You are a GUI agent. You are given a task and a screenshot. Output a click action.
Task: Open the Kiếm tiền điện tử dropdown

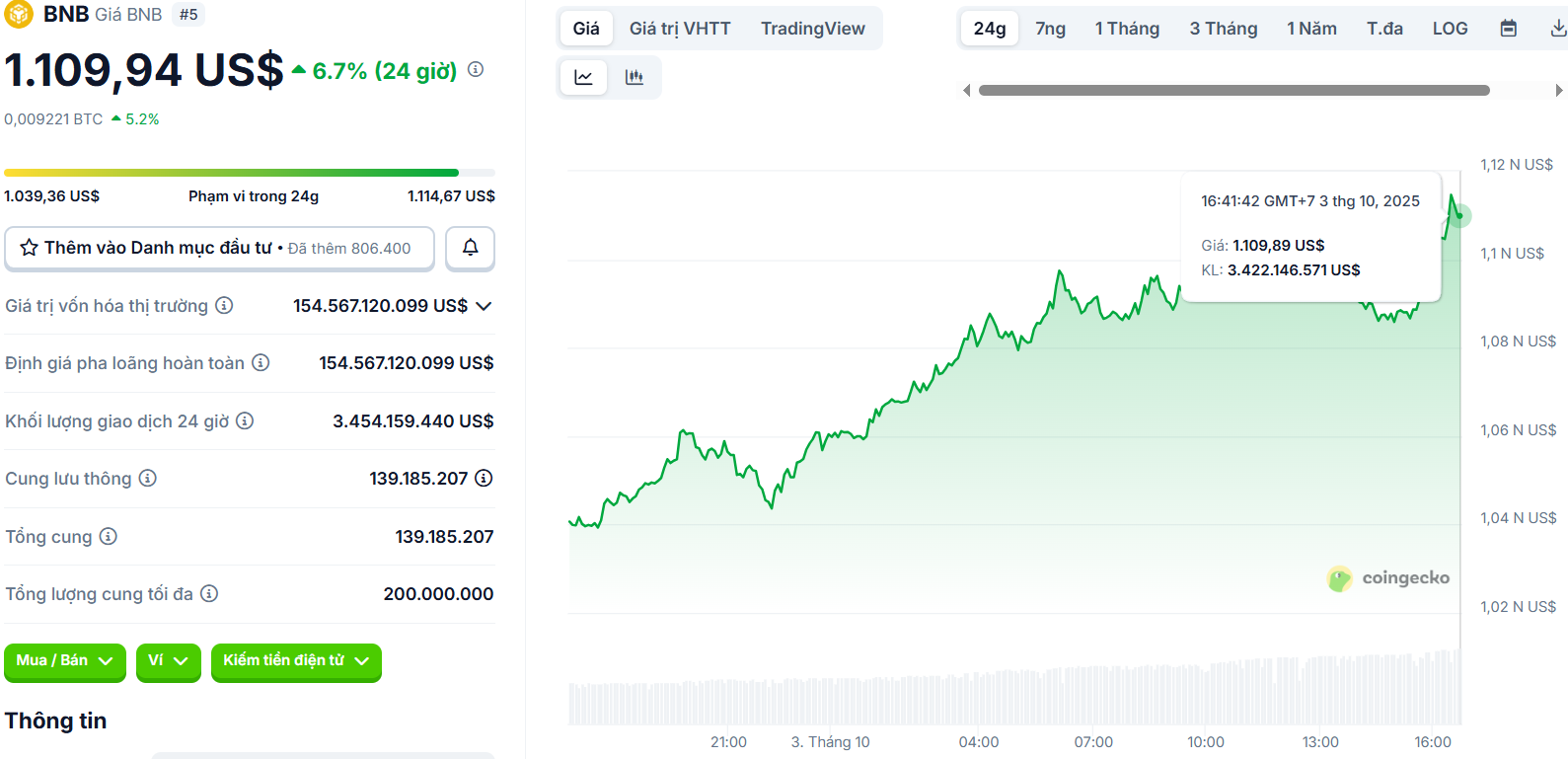pyautogui.click(x=296, y=660)
